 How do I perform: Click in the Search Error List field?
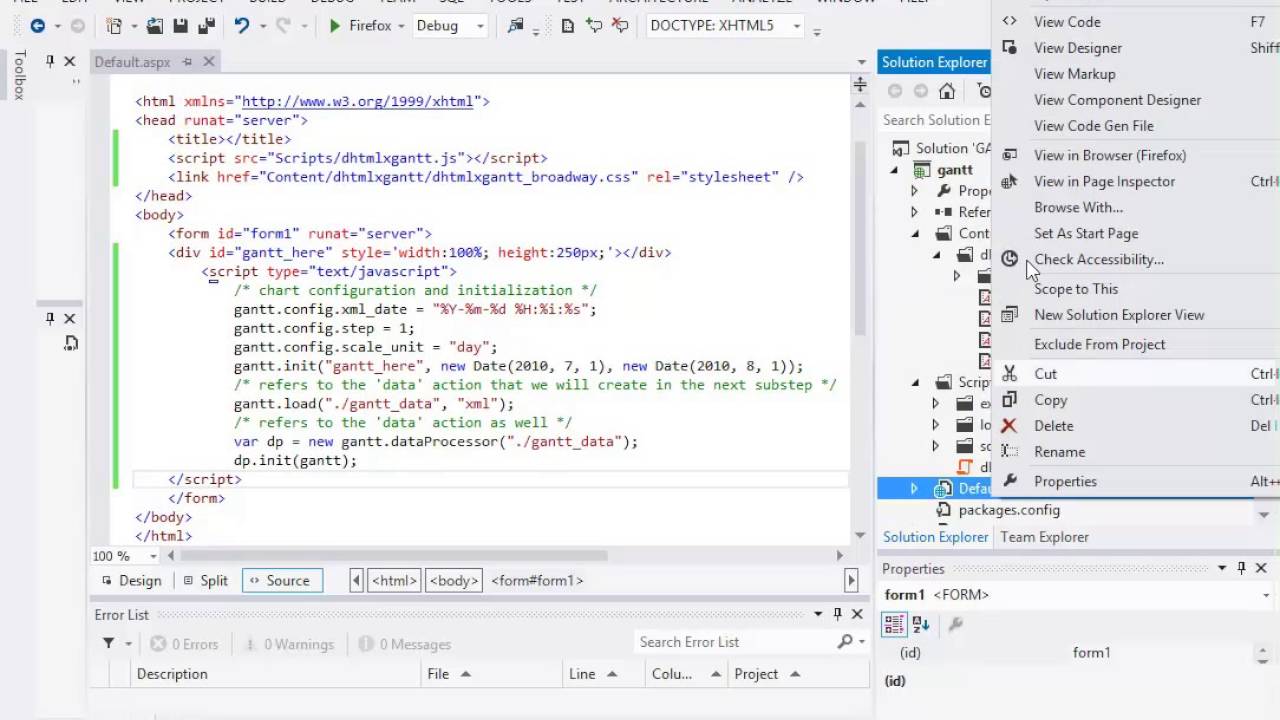point(736,642)
